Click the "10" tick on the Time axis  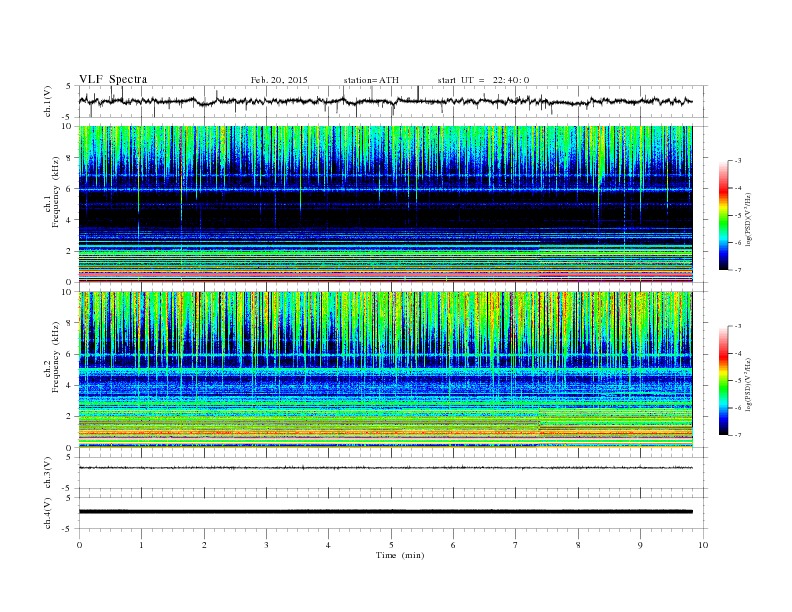tap(703, 545)
